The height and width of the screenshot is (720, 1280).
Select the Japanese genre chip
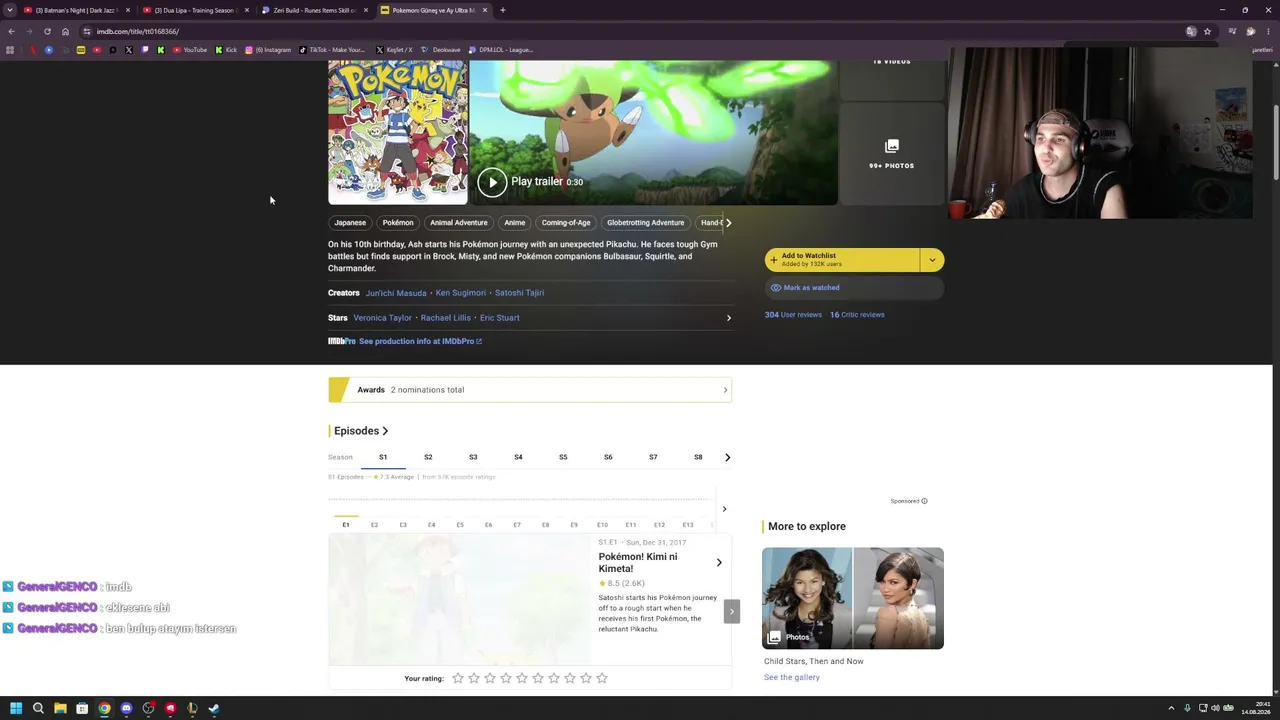click(x=350, y=223)
